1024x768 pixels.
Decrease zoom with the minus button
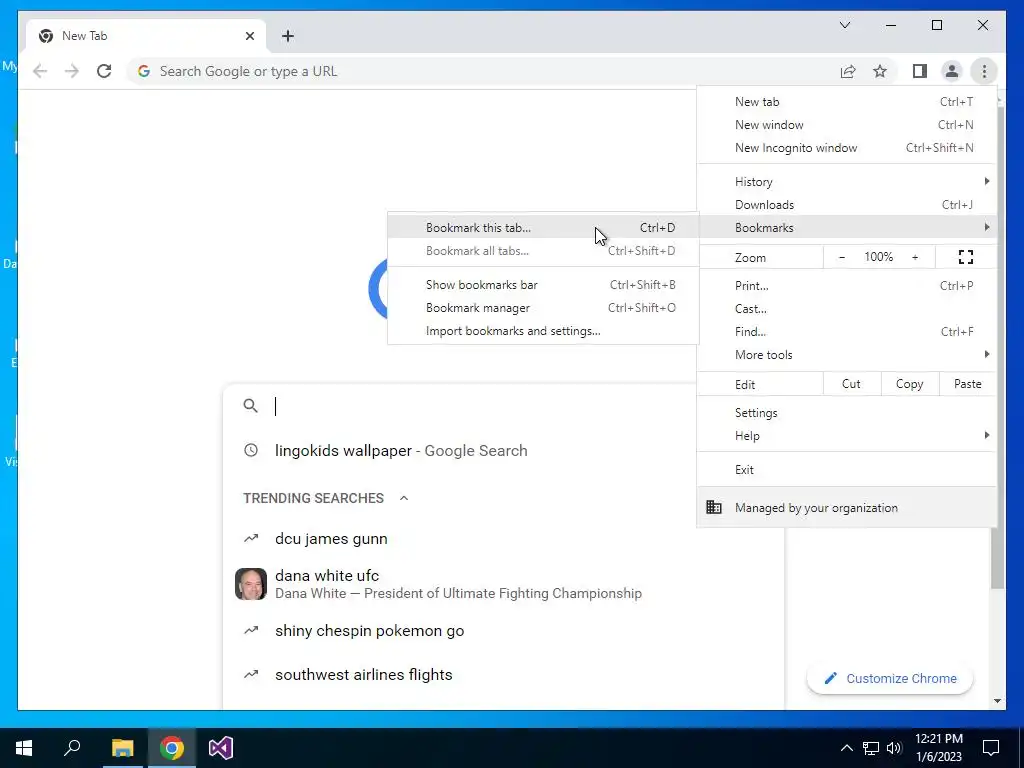842,257
